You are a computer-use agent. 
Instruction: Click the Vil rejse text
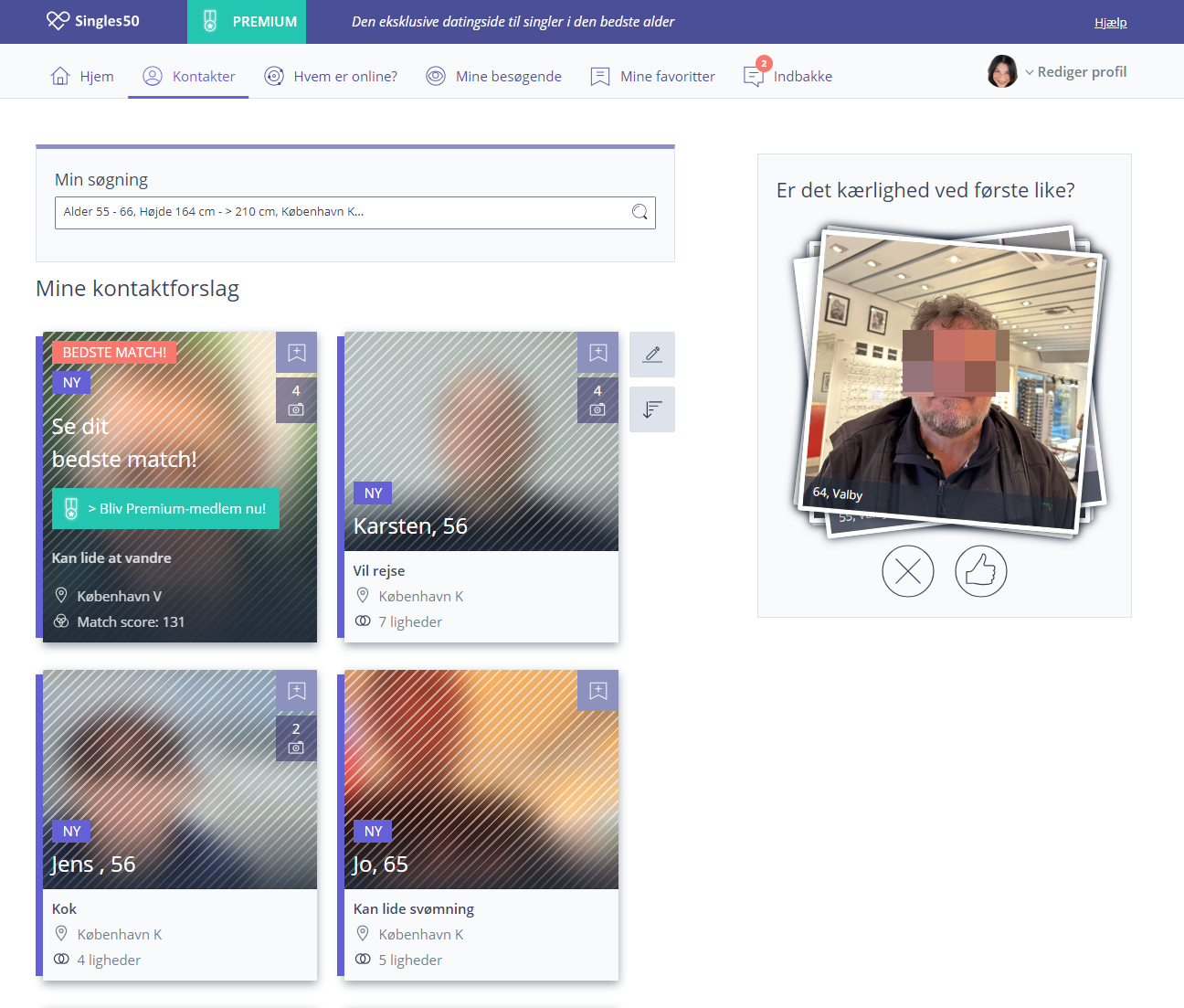pos(379,570)
